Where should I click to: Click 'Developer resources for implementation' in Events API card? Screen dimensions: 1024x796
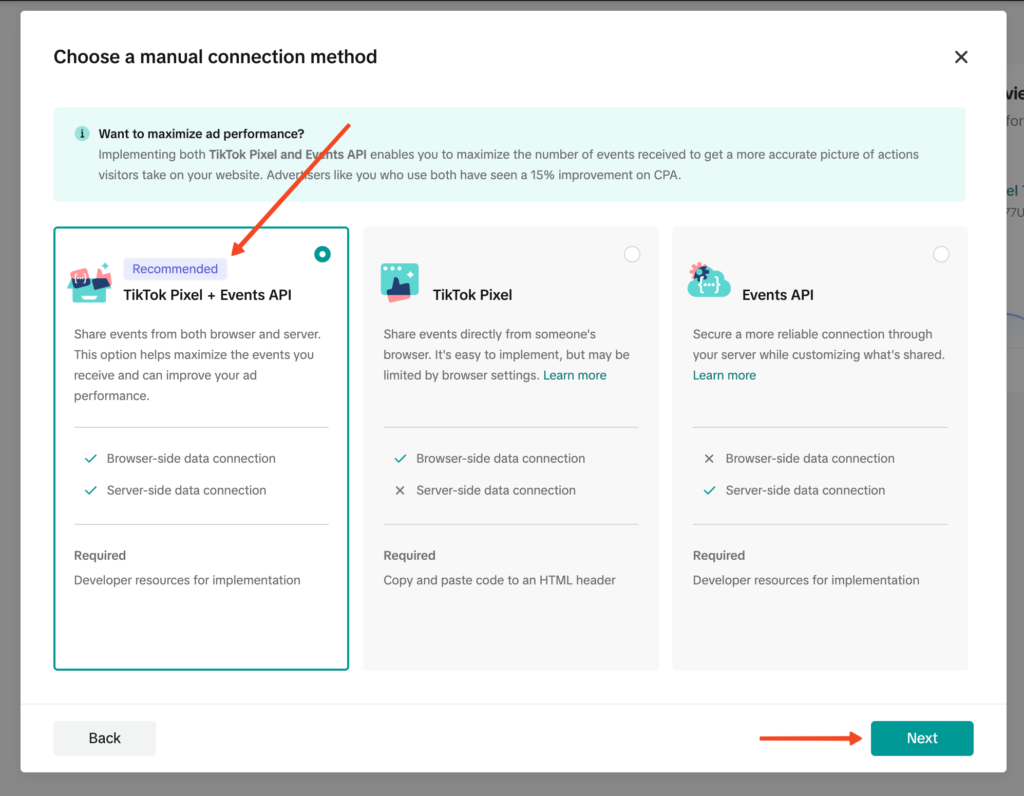pyautogui.click(x=806, y=580)
